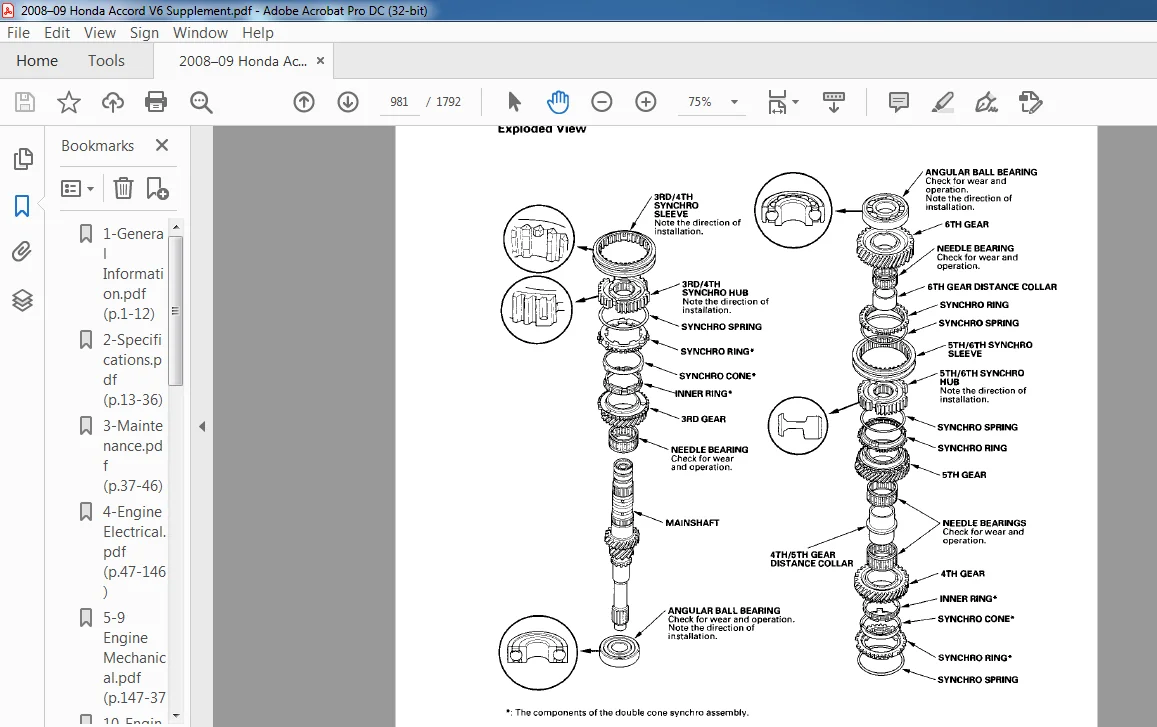Click the Bookmarks panel title
The width and height of the screenshot is (1157, 727).
point(97,145)
